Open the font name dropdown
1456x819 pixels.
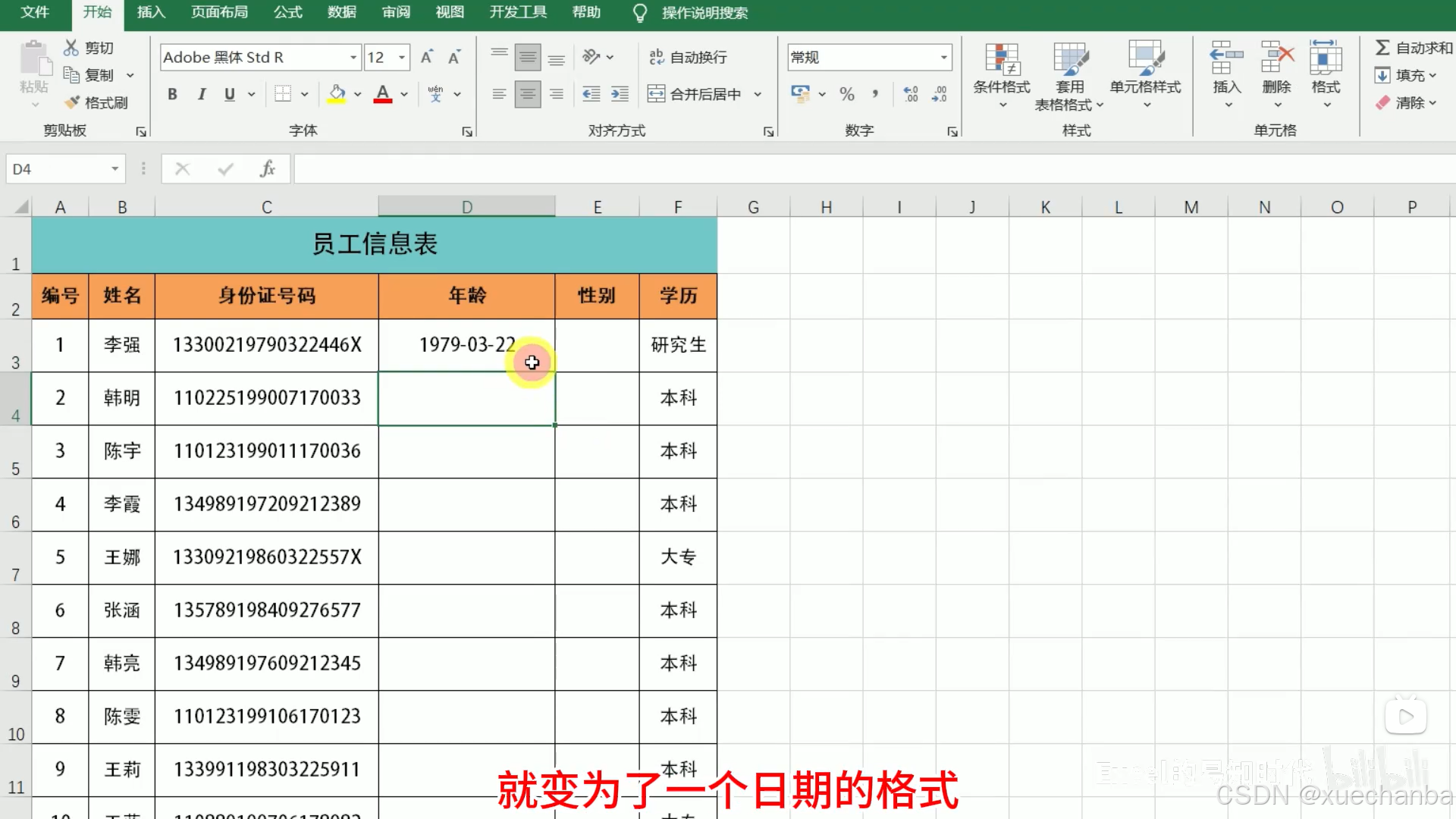click(x=353, y=57)
